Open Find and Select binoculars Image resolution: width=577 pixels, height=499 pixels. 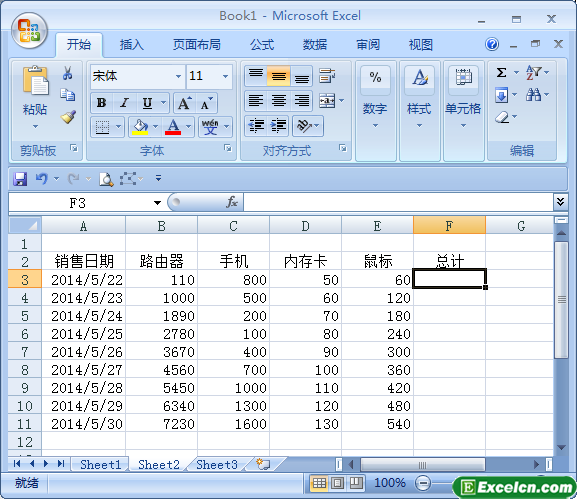tap(534, 95)
